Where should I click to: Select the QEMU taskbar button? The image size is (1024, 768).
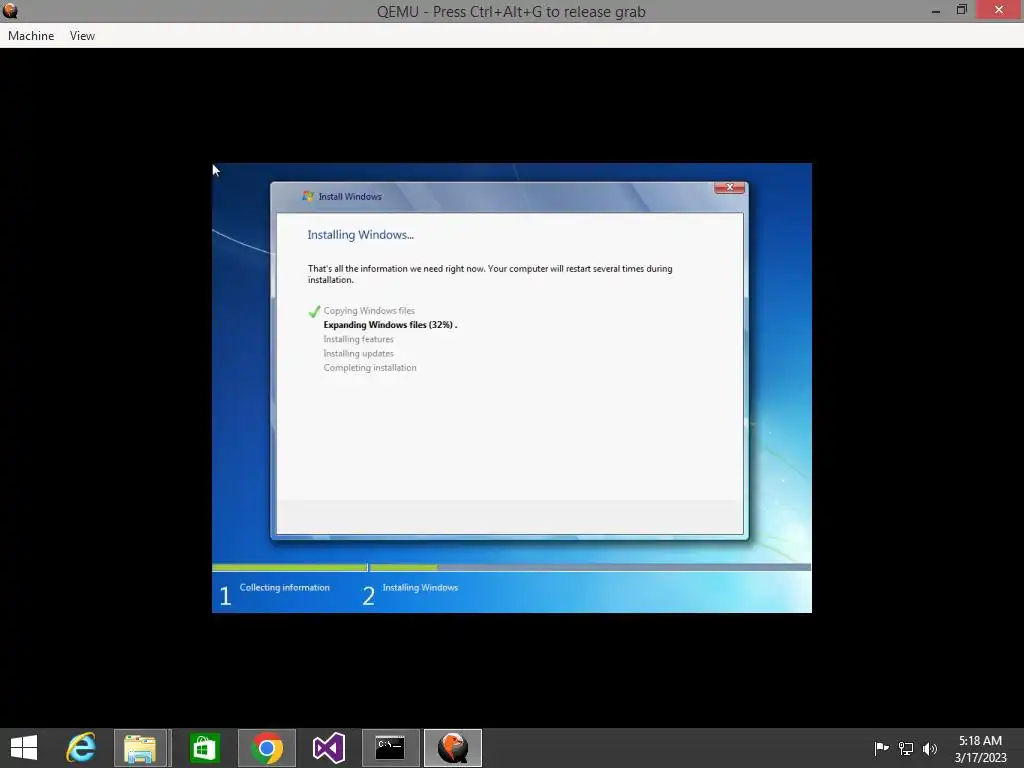coord(453,748)
